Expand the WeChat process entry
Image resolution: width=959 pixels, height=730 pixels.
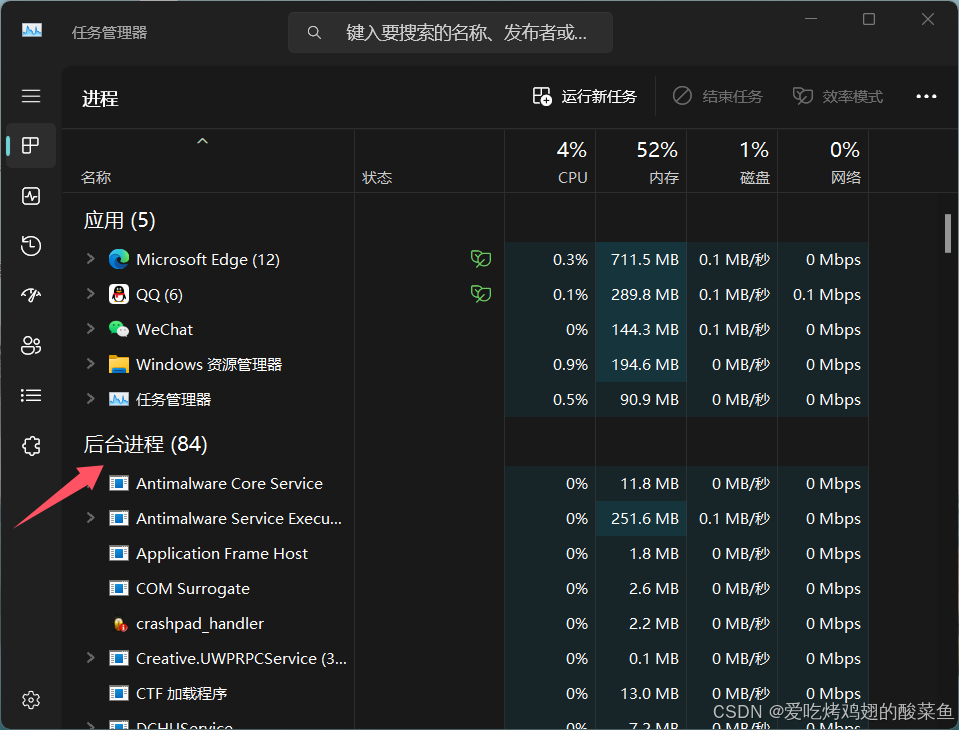coord(91,329)
